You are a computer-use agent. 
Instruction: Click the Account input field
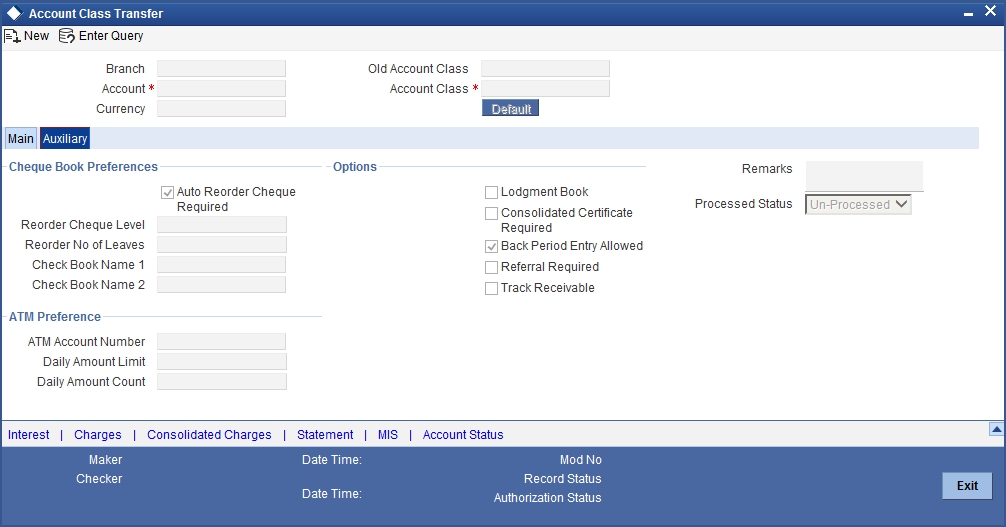221,89
